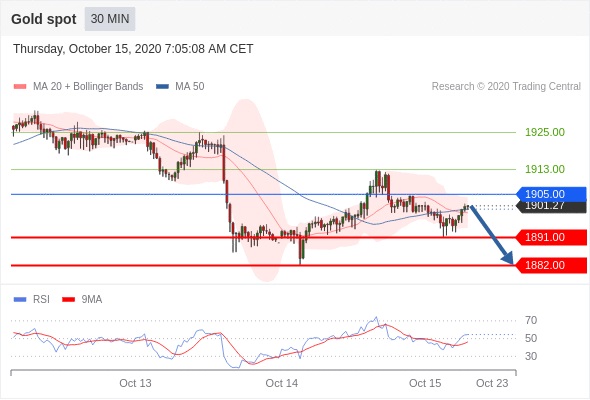
Task: Click the 30 MIN timeframe button
Action: (x=110, y=19)
